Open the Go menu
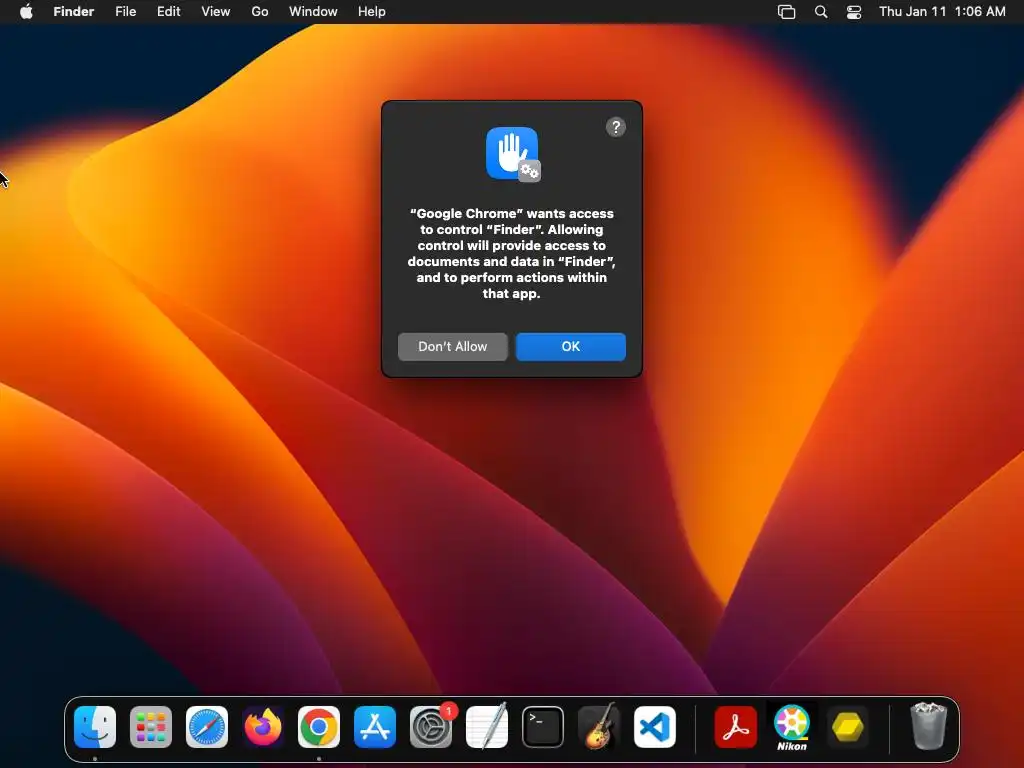The width and height of the screenshot is (1024, 768). click(260, 12)
